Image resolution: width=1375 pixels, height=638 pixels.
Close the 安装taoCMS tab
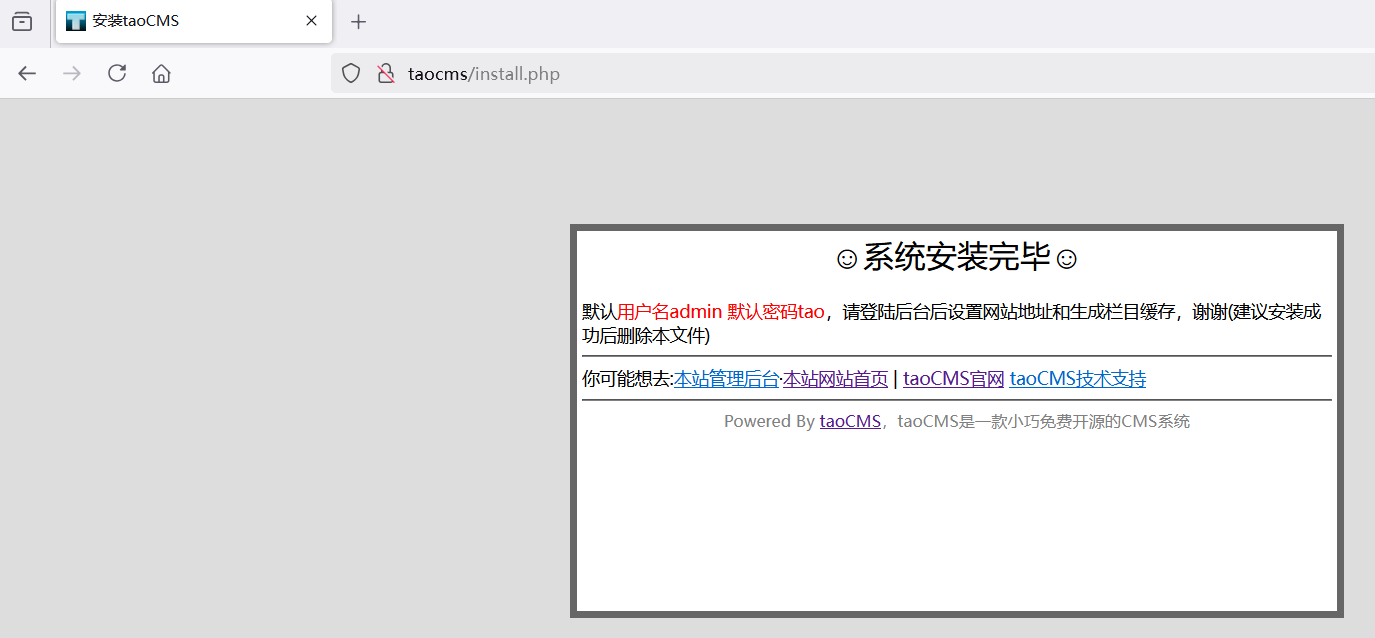[312, 21]
